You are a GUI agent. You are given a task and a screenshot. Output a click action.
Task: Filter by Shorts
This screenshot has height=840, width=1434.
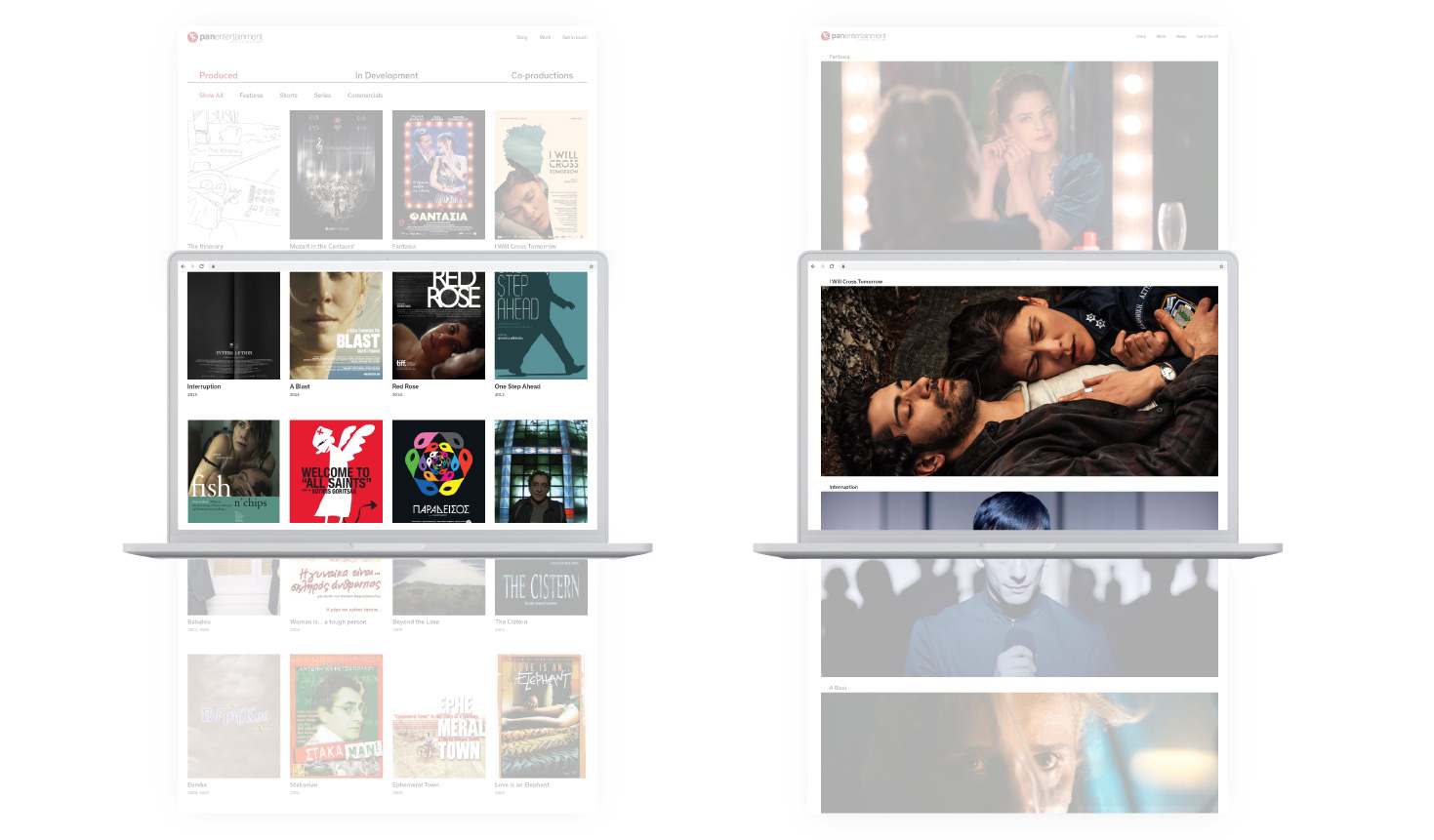pyautogui.click(x=288, y=96)
